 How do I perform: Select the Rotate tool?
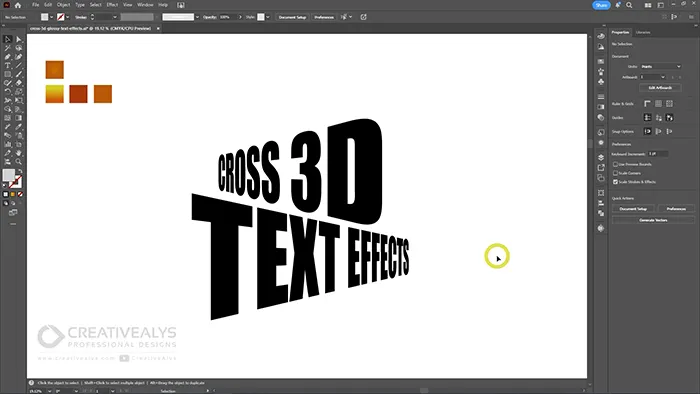tap(8, 91)
